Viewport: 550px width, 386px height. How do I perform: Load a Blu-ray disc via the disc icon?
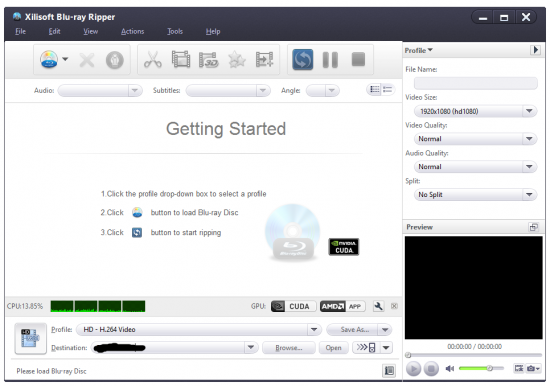[49, 60]
